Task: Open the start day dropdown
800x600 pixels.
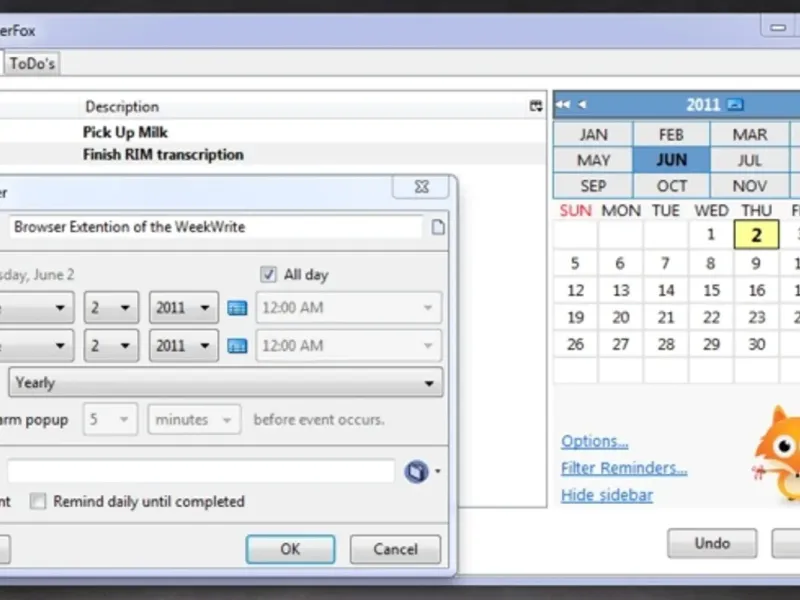Action: [x=111, y=308]
